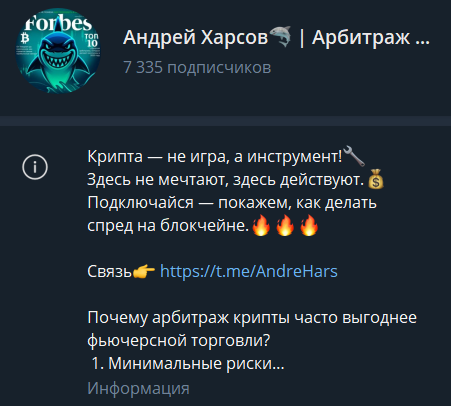Click the Почему арбитраж крипты question text
The height and width of the screenshot is (406, 451).
[x=252, y=329]
